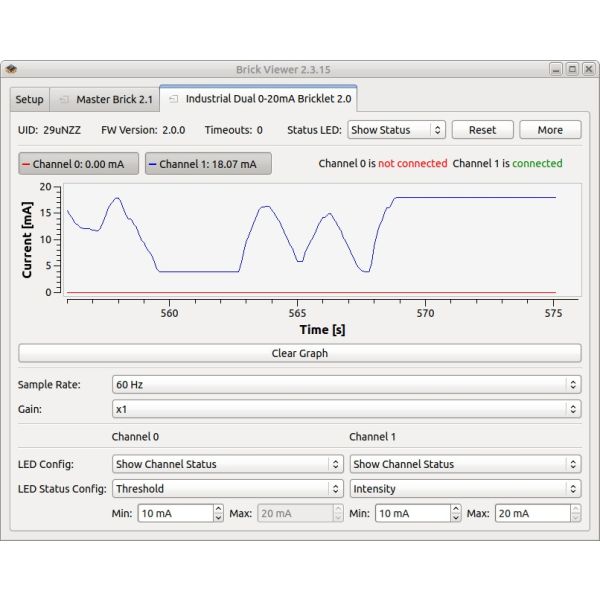Click the Brick Viewer app icon in title bar
Screen dimensions: 600x600
click(x=11, y=69)
